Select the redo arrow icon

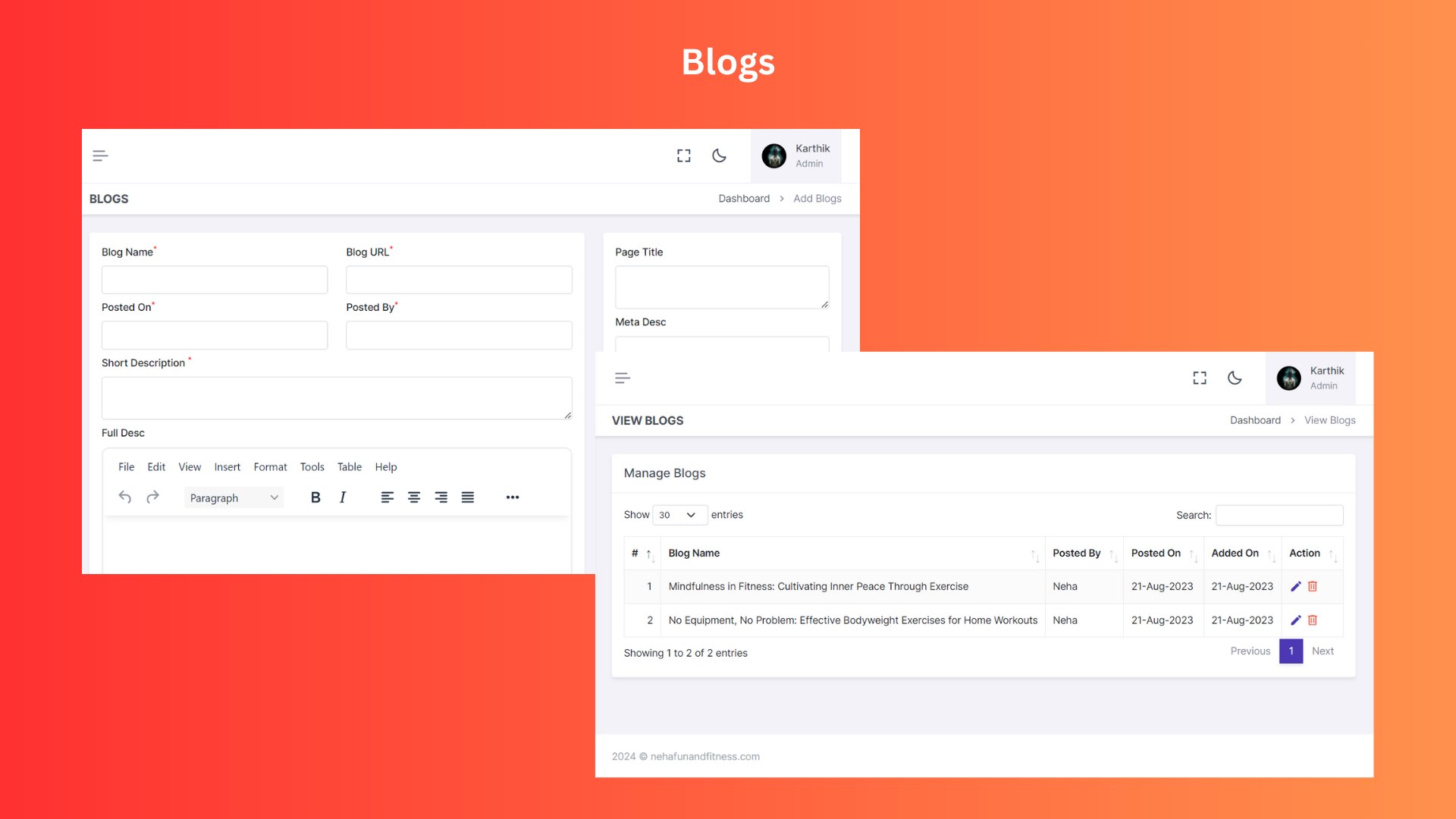[x=153, y=497]
